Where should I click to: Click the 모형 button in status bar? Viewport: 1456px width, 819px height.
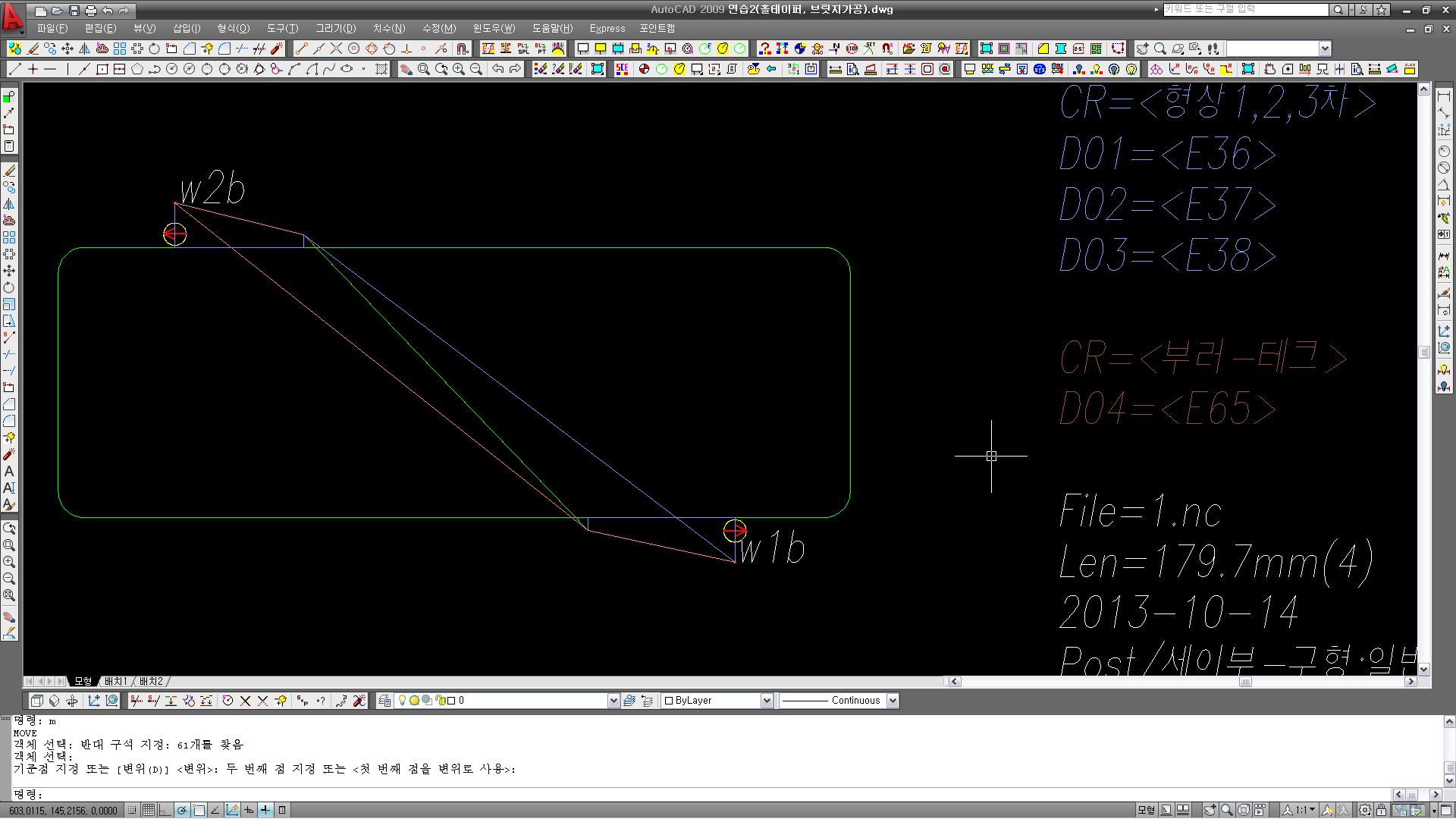point(1146,810)
